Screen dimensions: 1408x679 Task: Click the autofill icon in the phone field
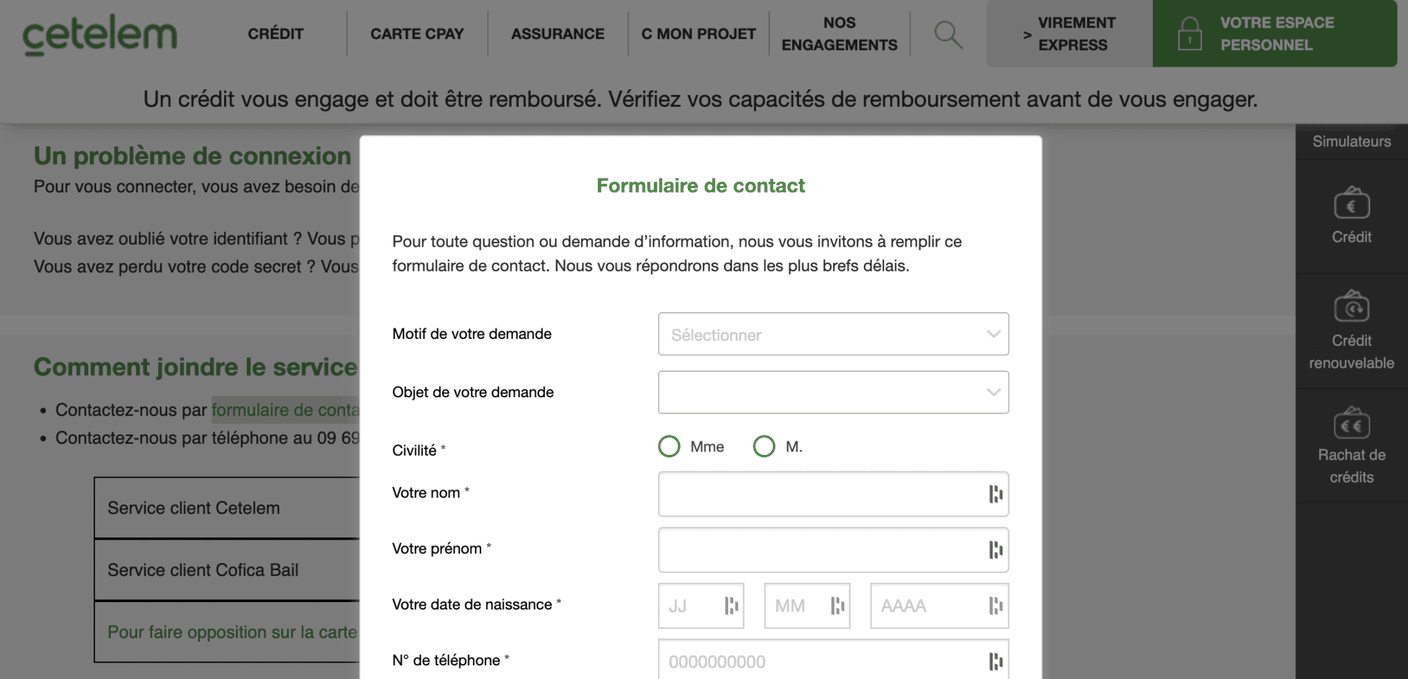[995, 661]
